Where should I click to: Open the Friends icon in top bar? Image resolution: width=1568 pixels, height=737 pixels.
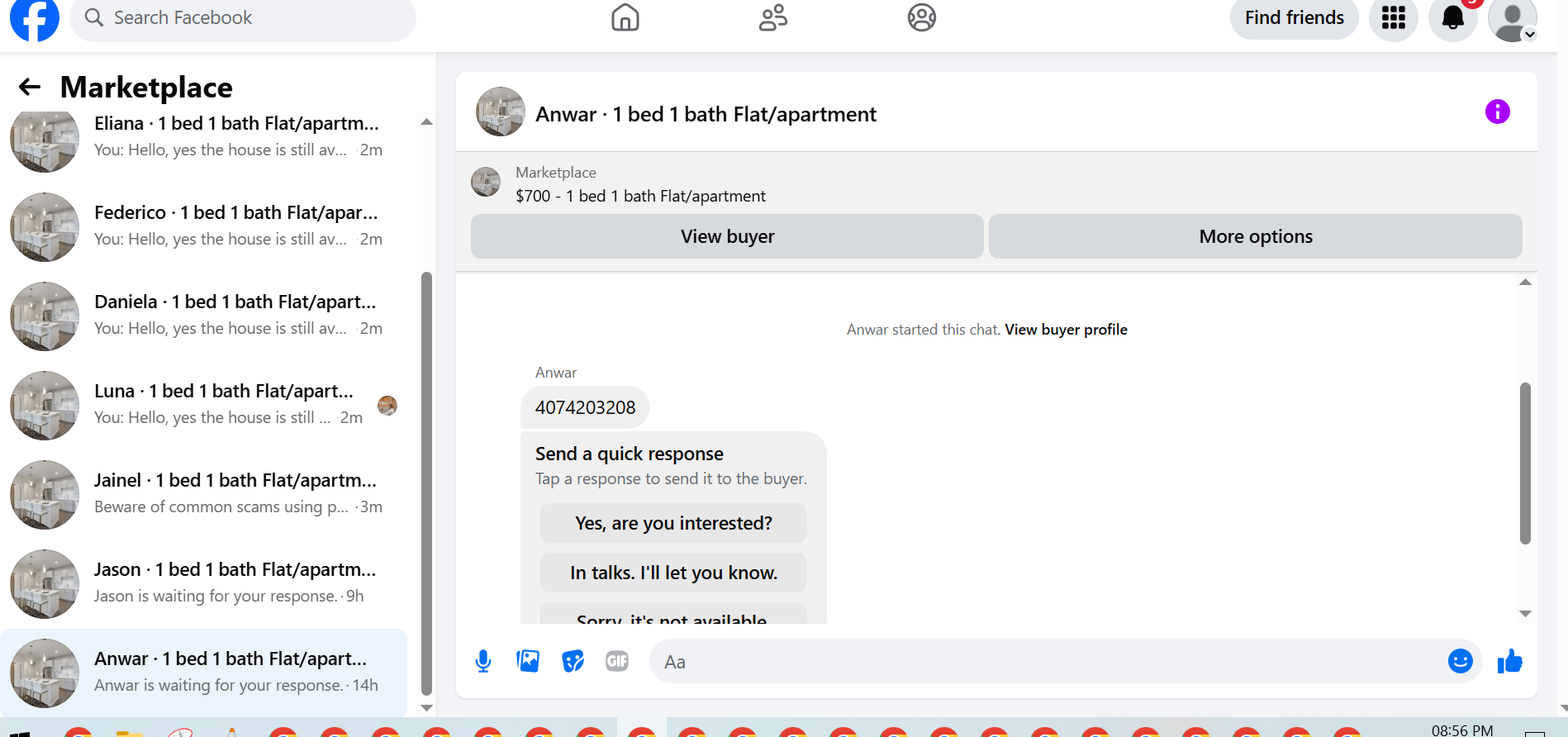[773, 17]
